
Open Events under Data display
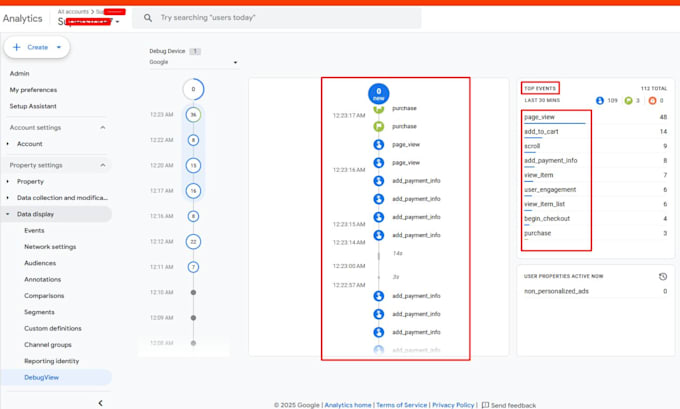tap(34, 230)
